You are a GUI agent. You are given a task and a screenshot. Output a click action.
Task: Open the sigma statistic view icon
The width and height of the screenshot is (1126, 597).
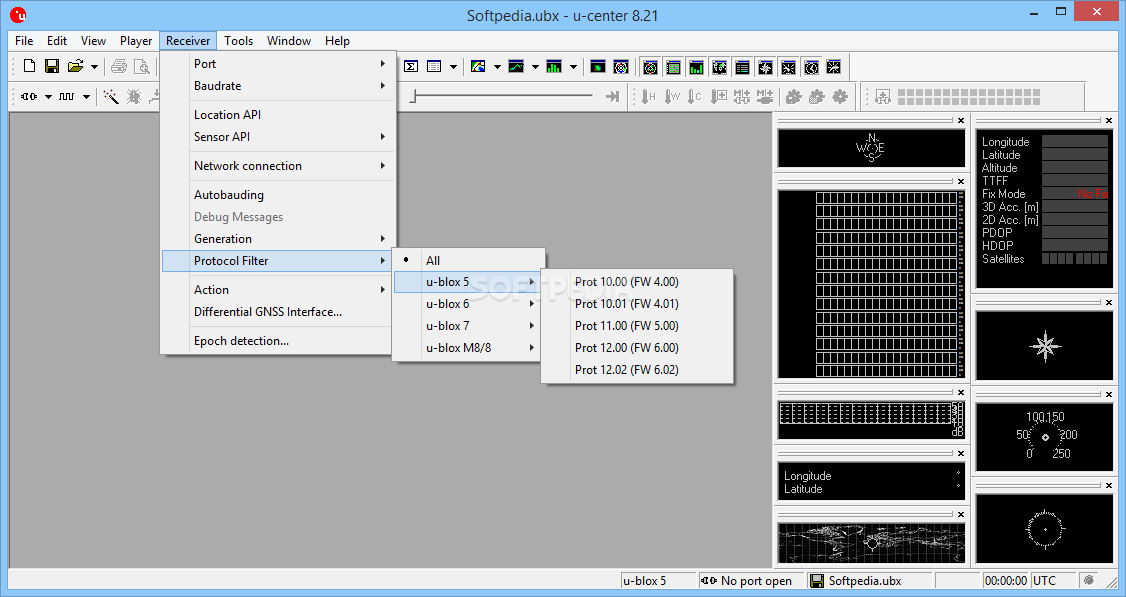click(411, 67)
